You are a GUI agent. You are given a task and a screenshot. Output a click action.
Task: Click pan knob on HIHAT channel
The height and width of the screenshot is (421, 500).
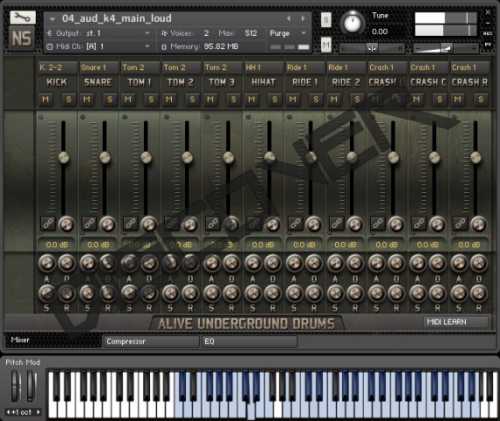tap(272, 224)
